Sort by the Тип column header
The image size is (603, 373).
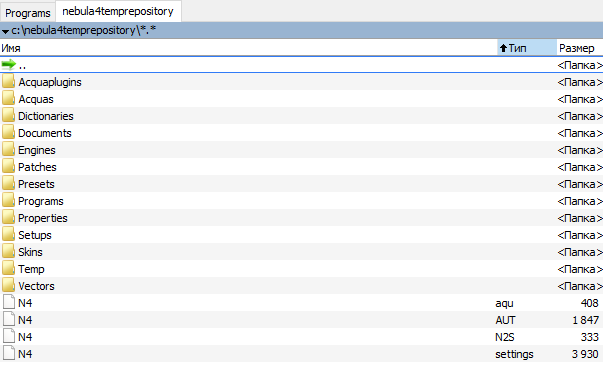tap(527, 48)
